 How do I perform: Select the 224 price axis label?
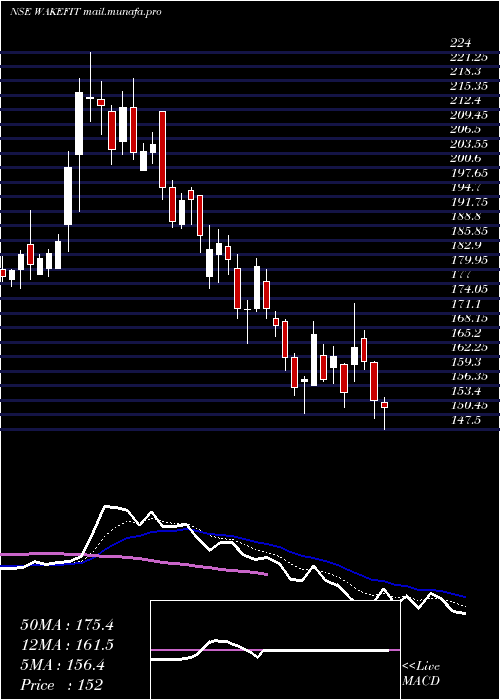pyautogui.click(x=460, y=43)
